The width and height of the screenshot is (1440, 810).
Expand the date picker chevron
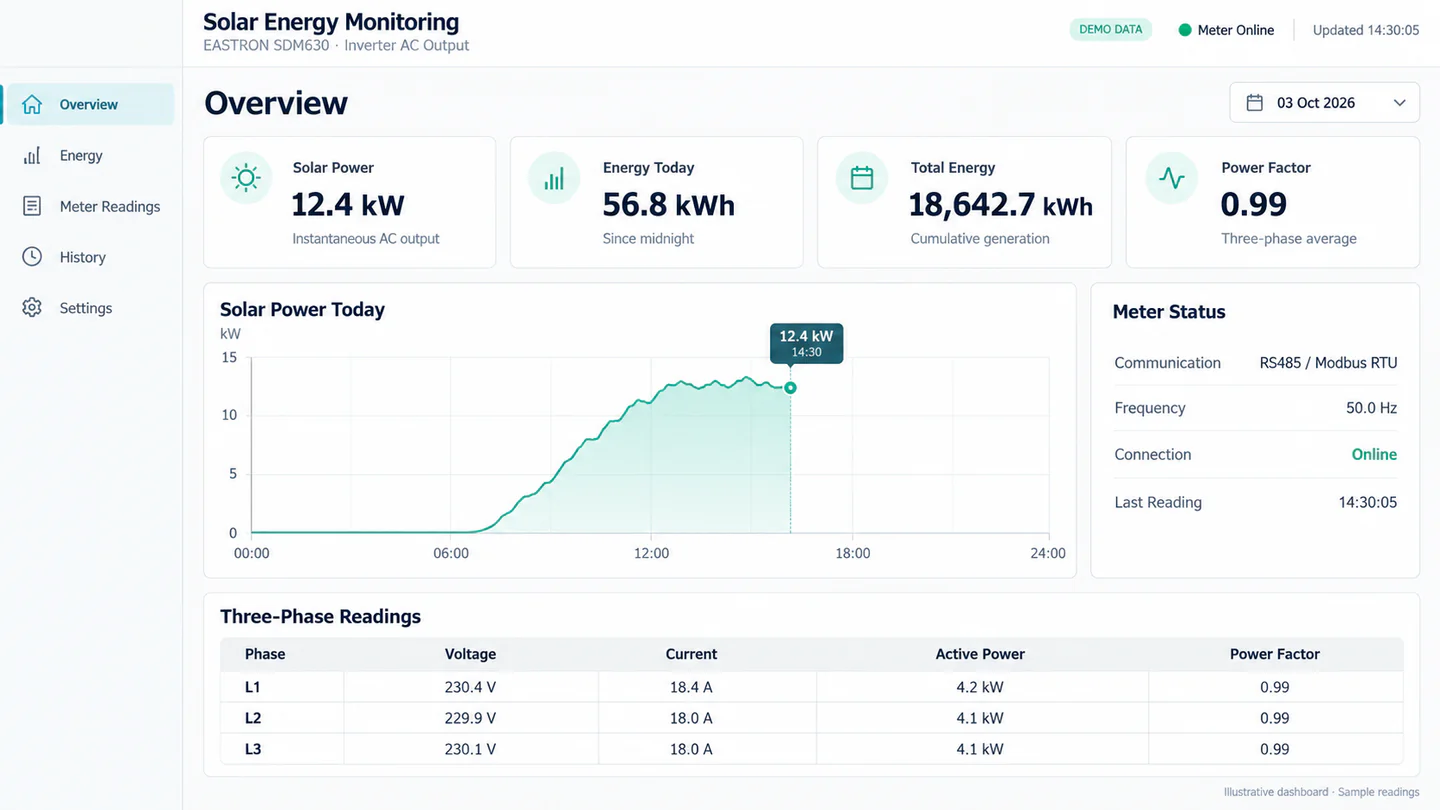[x=1399, y=103]
